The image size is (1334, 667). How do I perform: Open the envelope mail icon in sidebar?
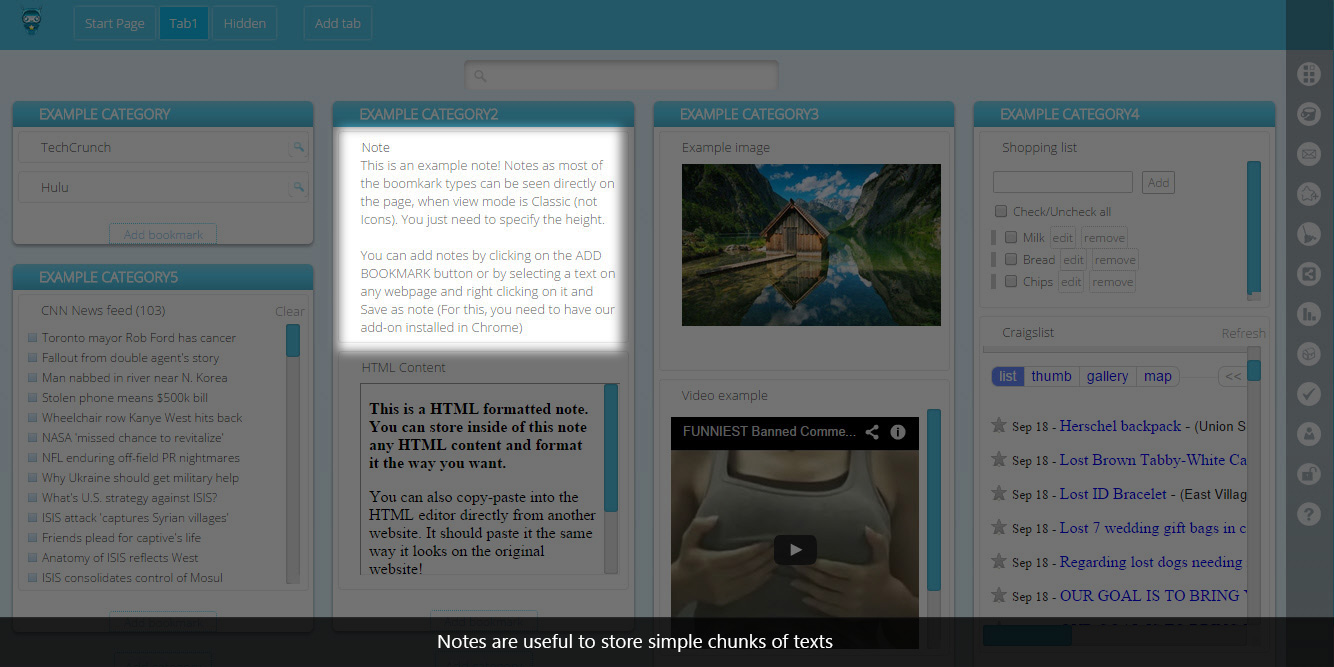click(1308, 154)
